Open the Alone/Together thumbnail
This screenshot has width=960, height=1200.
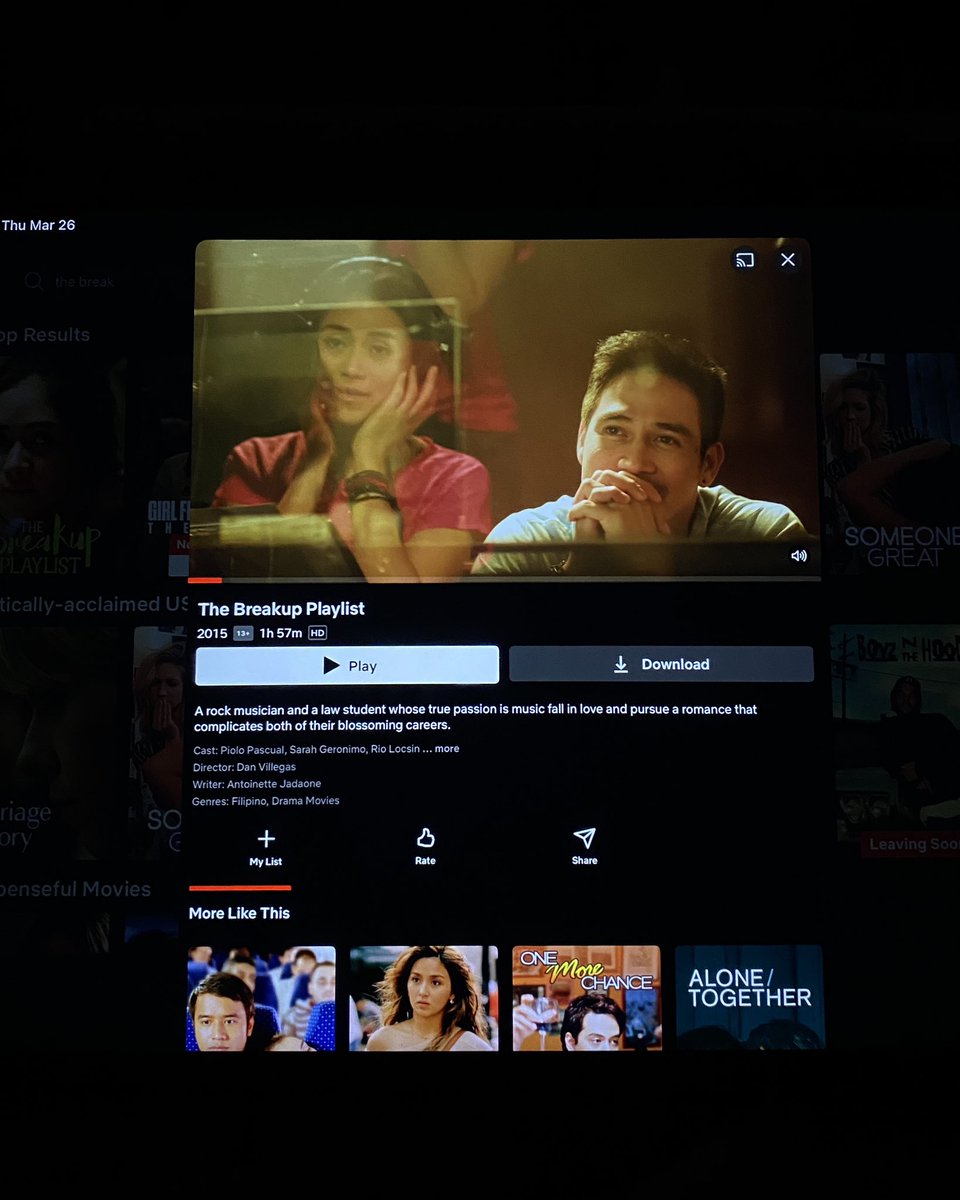coord(749,998)
